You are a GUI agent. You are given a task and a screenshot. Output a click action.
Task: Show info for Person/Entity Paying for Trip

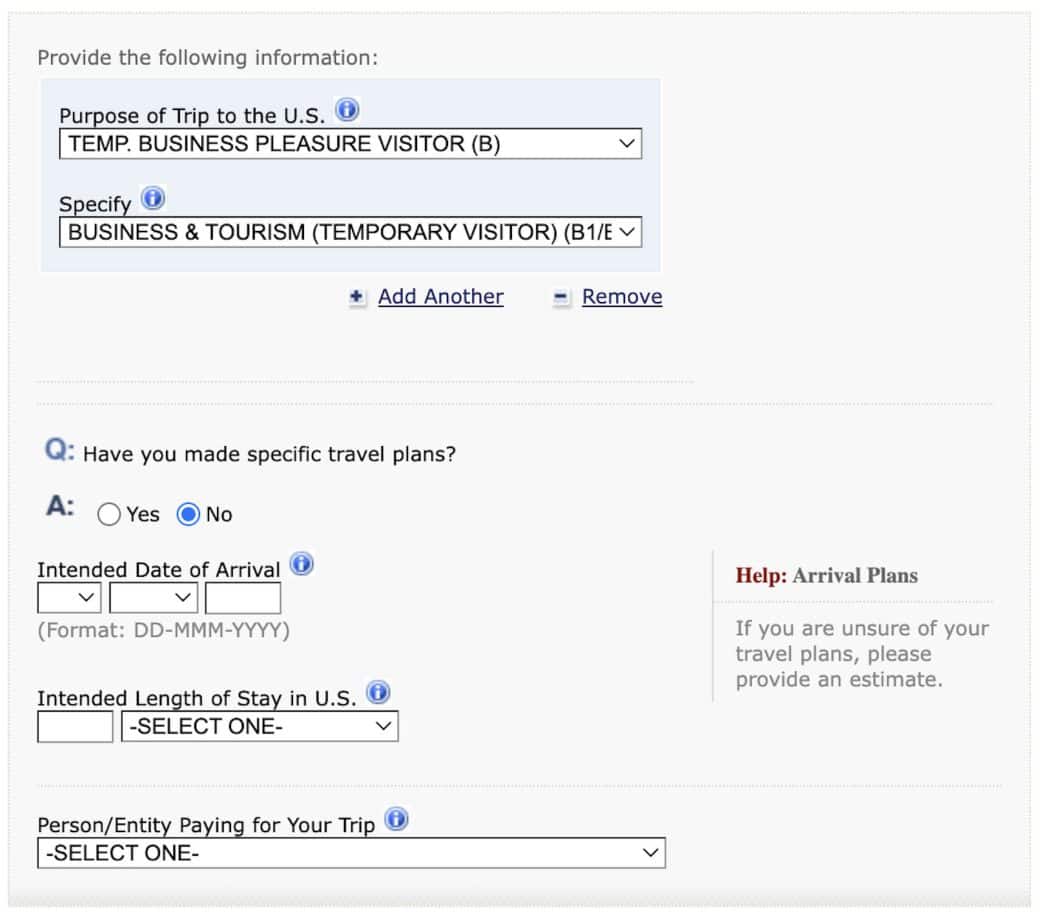pyautogui.click(x=397, y=820)
